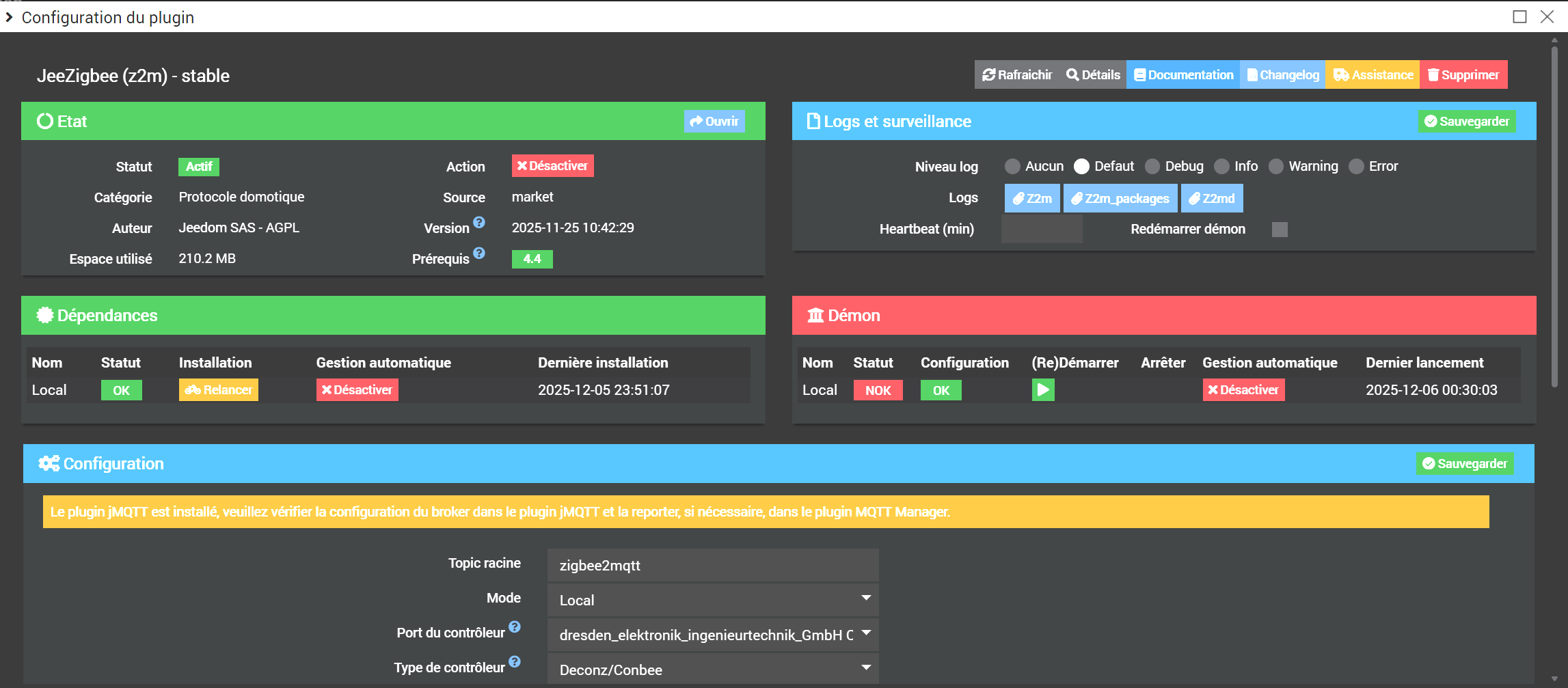This screenshot has height=688, width=1568.
Task: Open the Z2md log file
Action: click(1211, 199)
